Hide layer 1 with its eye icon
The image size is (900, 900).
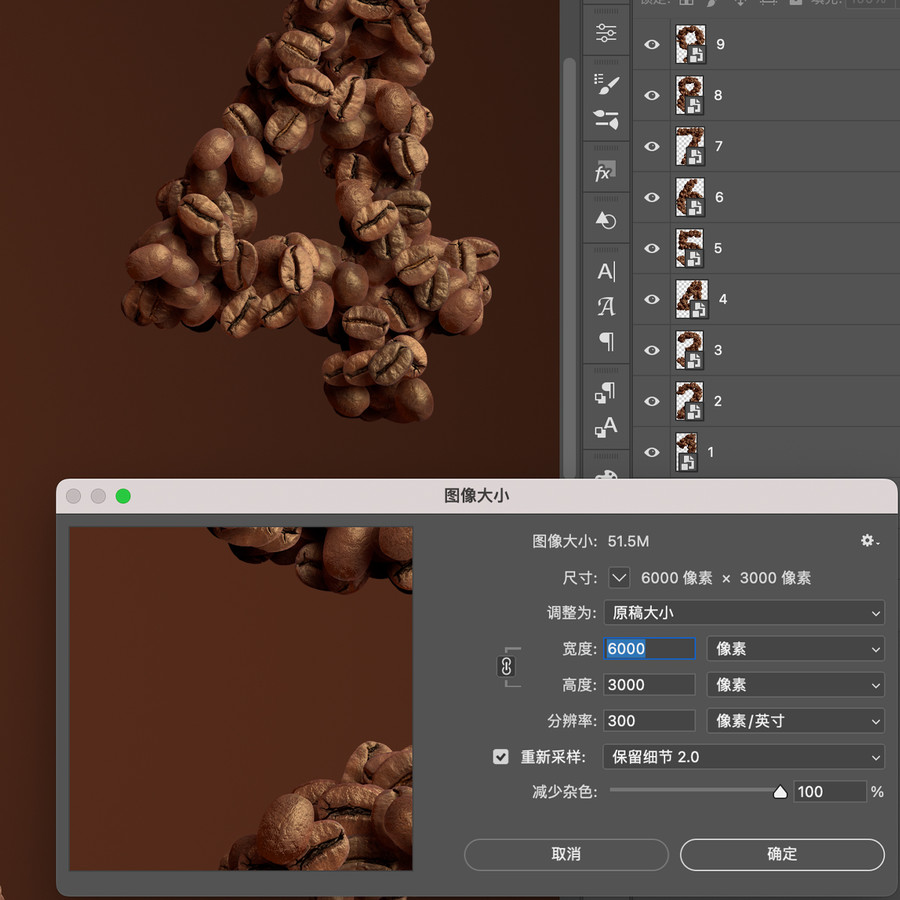(651, 452)
